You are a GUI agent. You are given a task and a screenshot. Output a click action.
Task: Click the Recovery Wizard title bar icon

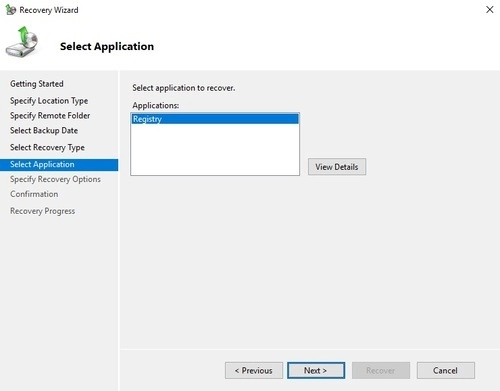(x=11, y=10)
